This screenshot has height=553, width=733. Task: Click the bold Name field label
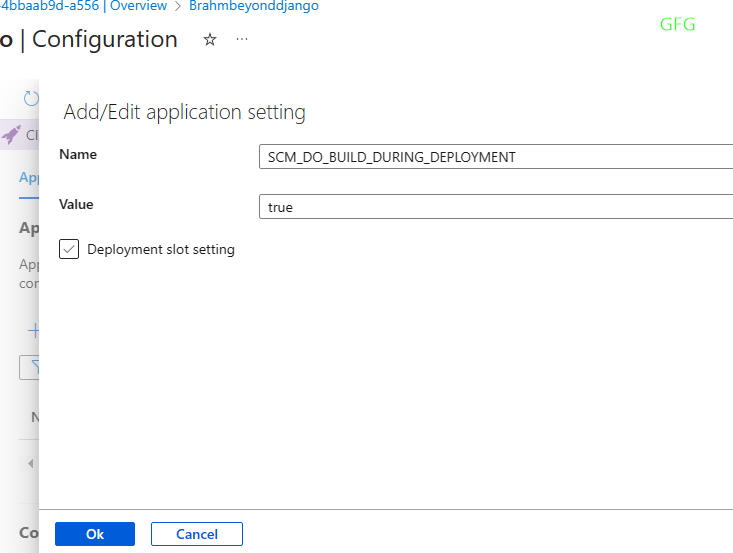[78, 154]
